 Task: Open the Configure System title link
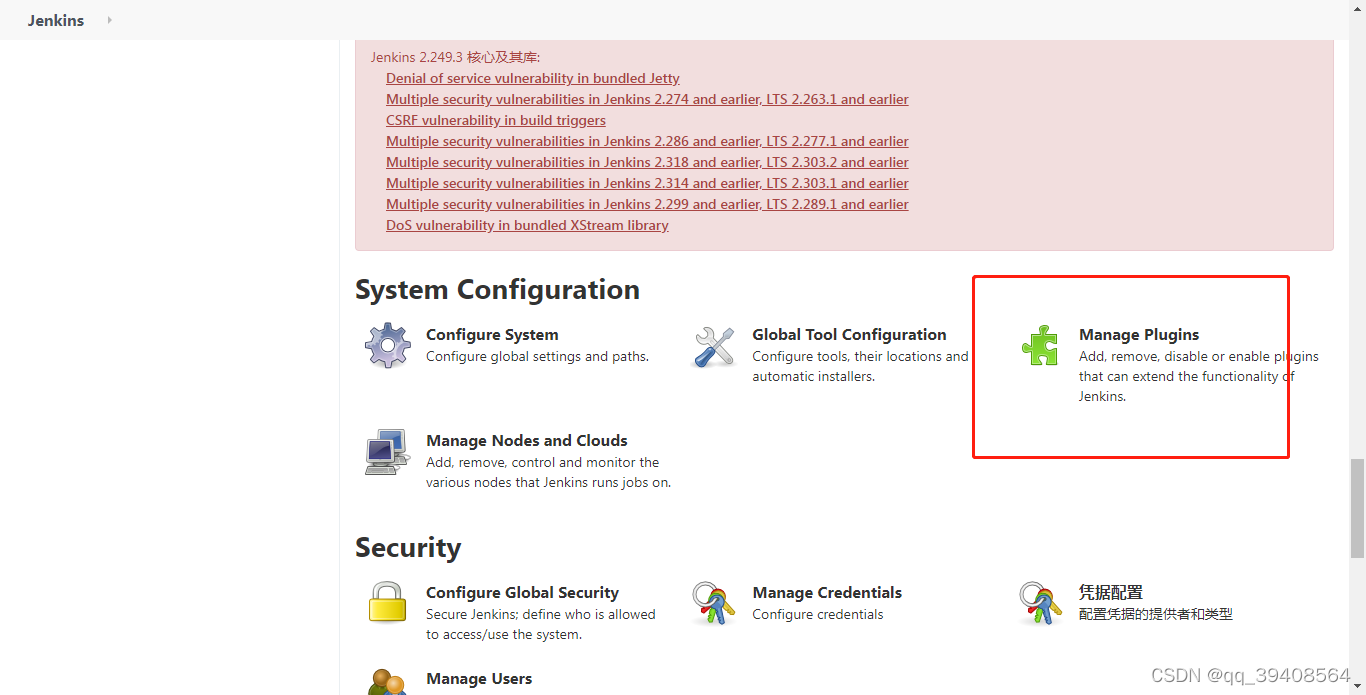click(x=492, y=335)
